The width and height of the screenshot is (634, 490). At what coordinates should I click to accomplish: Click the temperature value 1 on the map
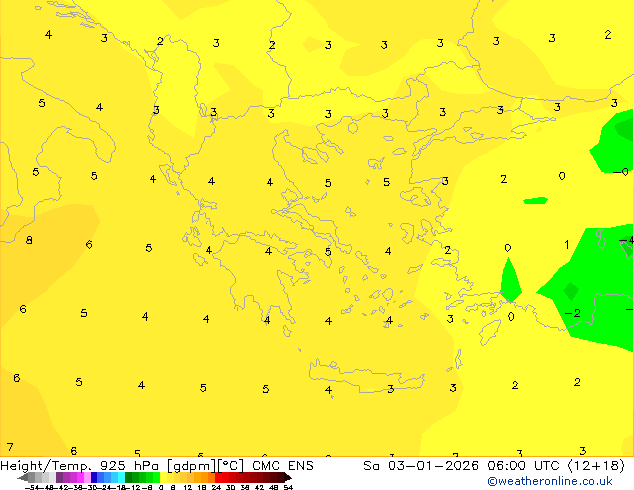tap(567, 245)
